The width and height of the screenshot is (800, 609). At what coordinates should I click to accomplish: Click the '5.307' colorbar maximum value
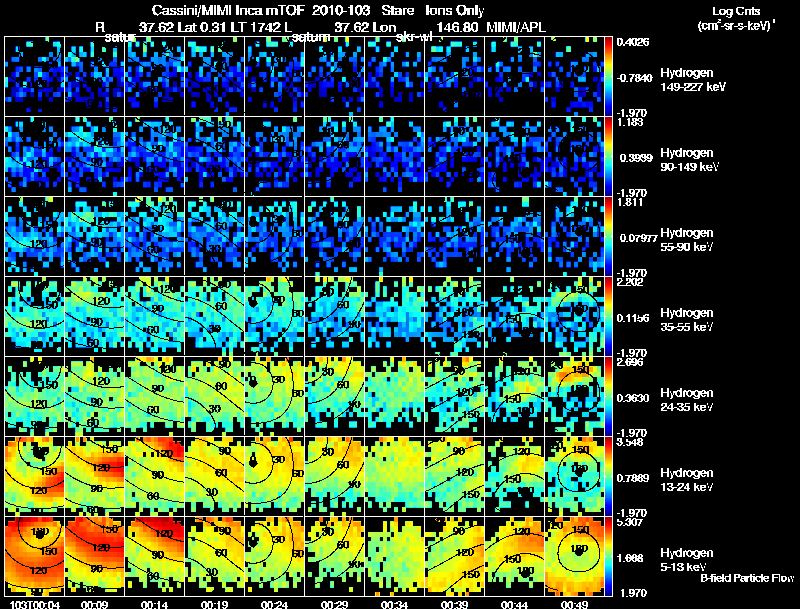tap(630, 522)
